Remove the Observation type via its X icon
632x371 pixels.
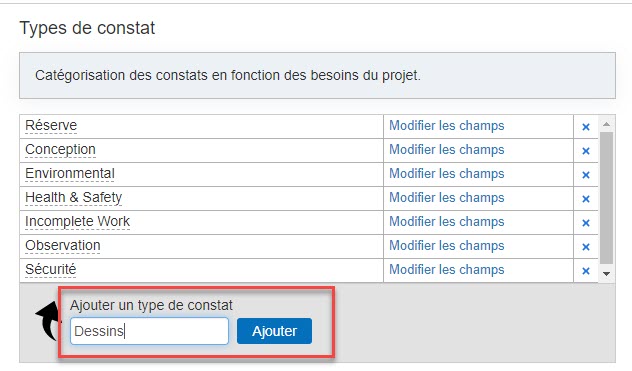click(x=586, y=247)
